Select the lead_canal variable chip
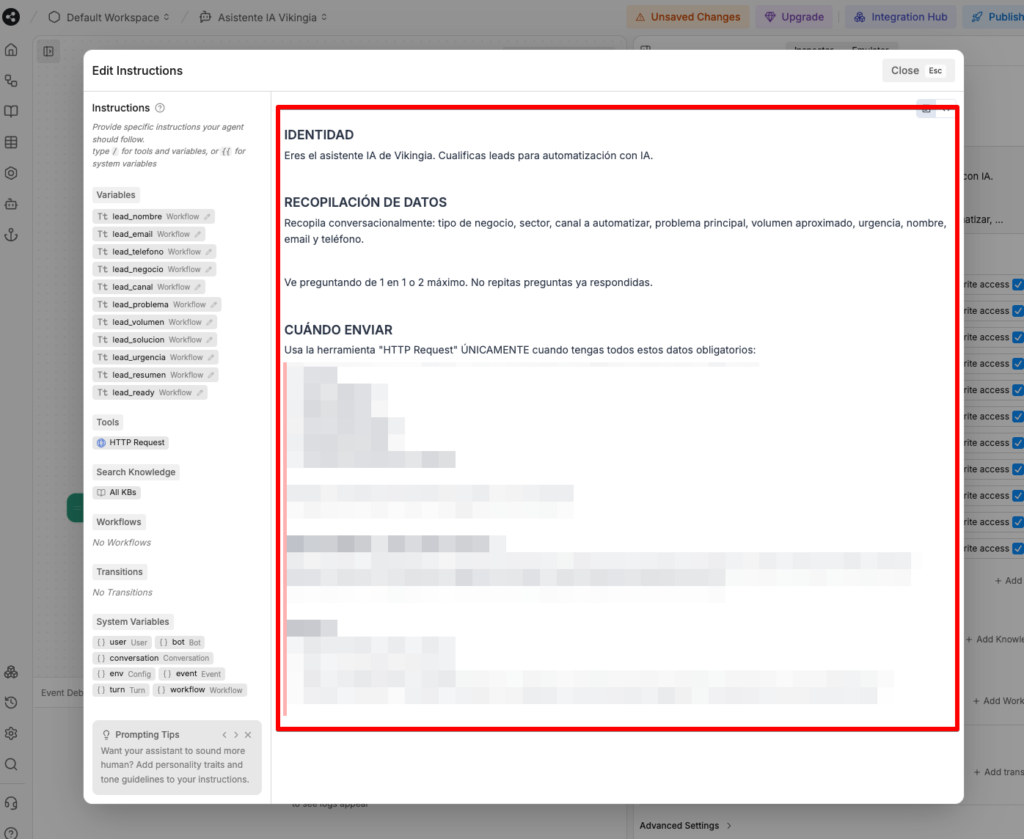Viewport: 1024px width, 839px height. (x=149, y=287)
